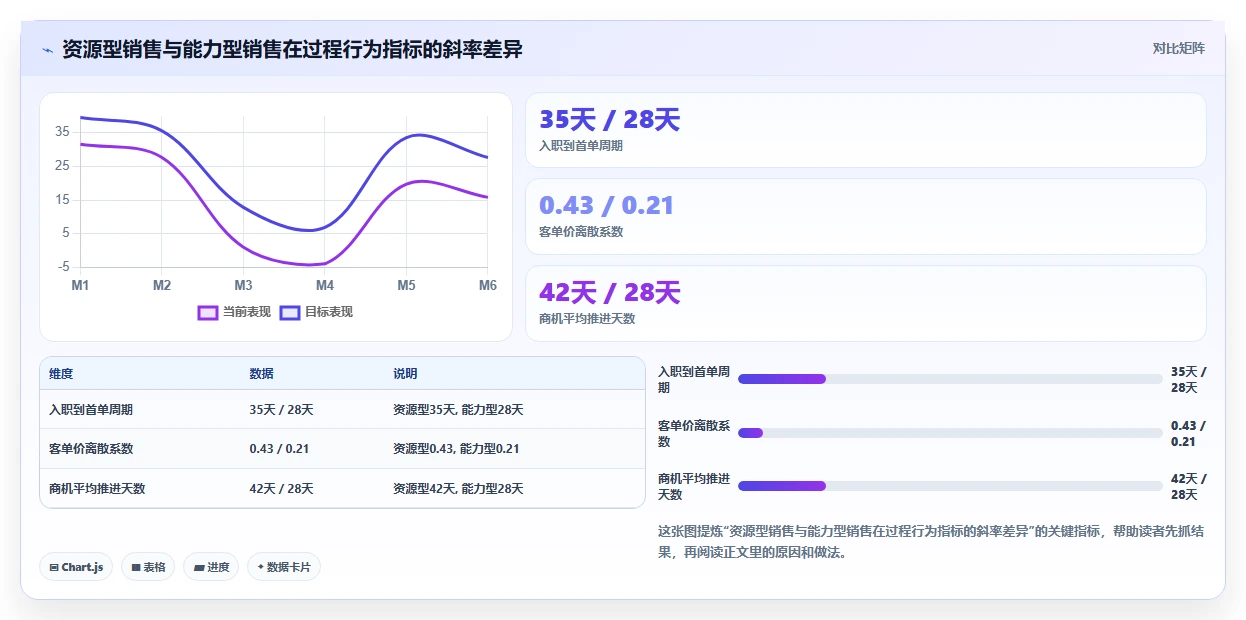This screenshot has width=1246, height=620.
Task: Click the 说明 table column header
Action: tap(405, 374)
